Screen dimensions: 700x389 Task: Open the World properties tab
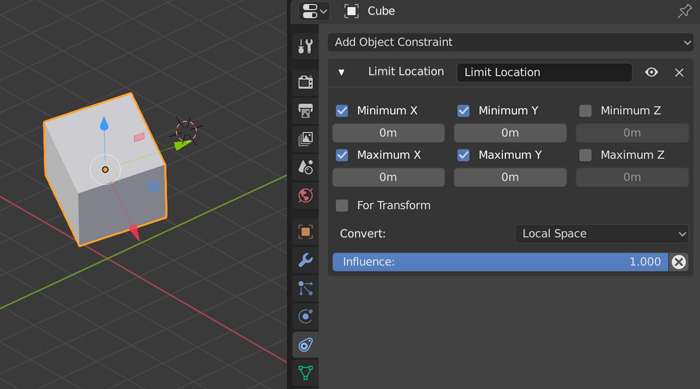(305, 196)
